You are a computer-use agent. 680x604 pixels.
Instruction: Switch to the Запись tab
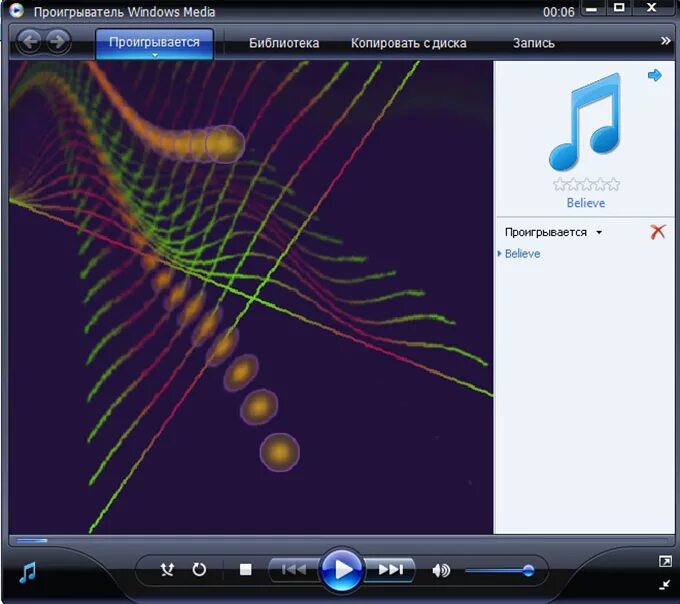(533, 43)
